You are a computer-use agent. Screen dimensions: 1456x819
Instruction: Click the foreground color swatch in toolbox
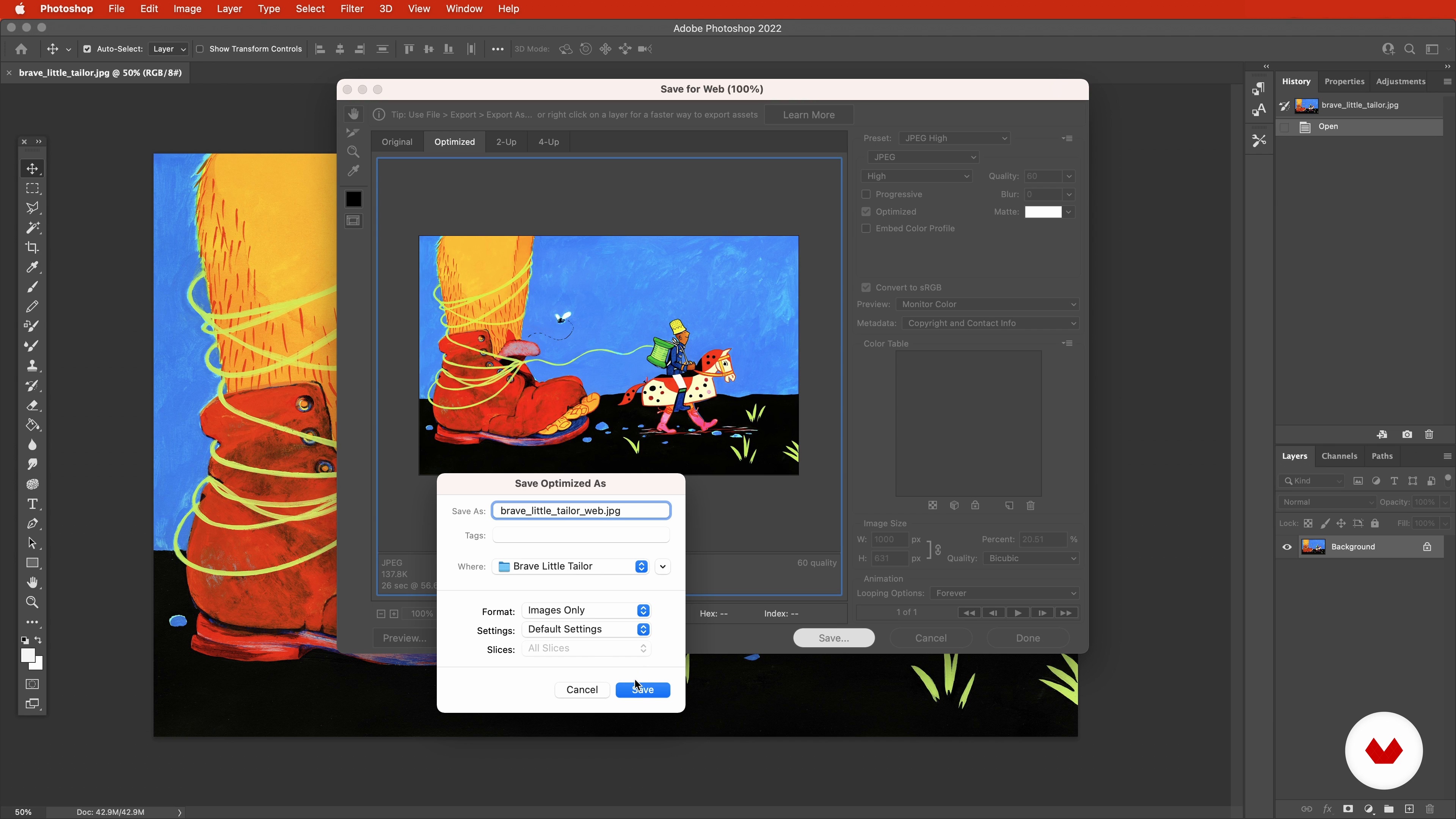[x=28, y=655]
